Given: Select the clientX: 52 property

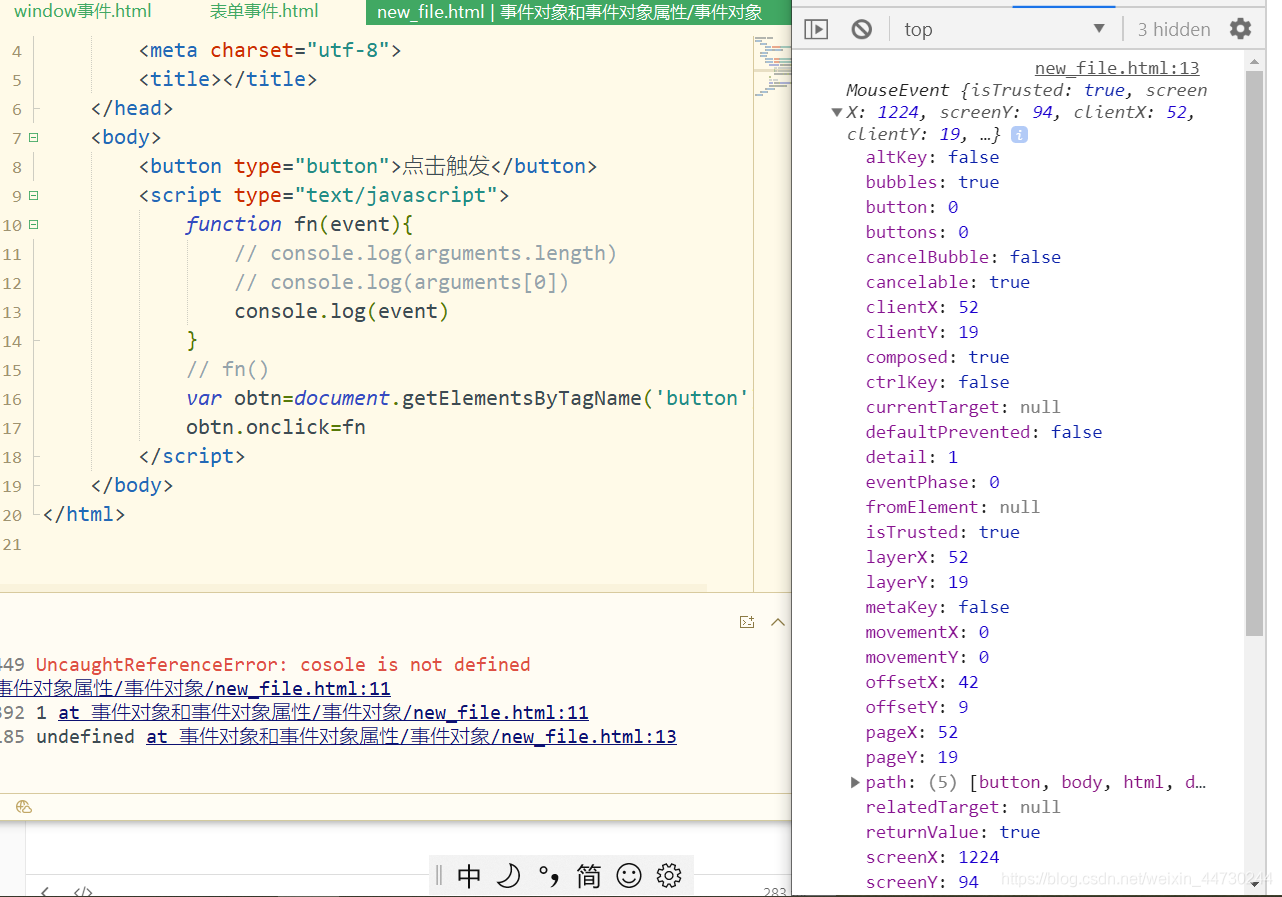Looking at the screenshot, I should tap(922, 307).
